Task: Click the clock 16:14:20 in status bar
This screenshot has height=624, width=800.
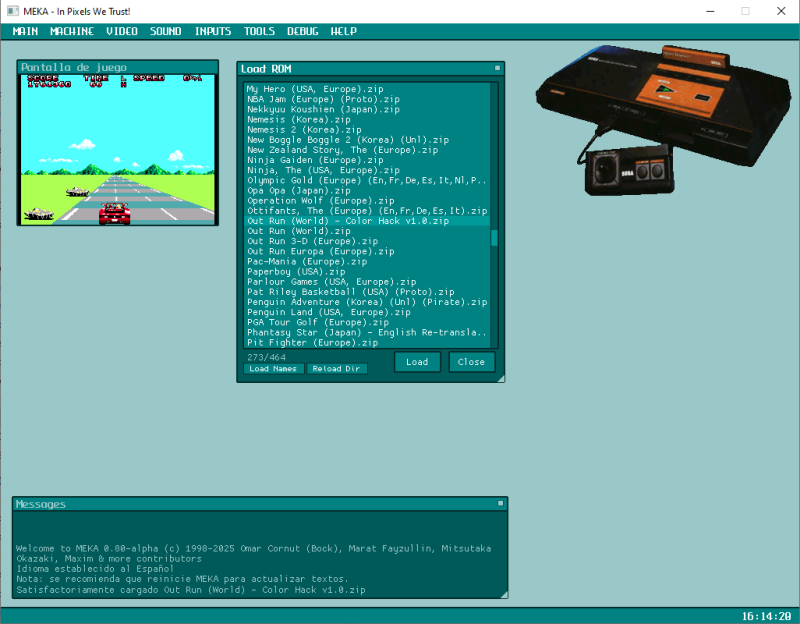Action: pos(766,616)
